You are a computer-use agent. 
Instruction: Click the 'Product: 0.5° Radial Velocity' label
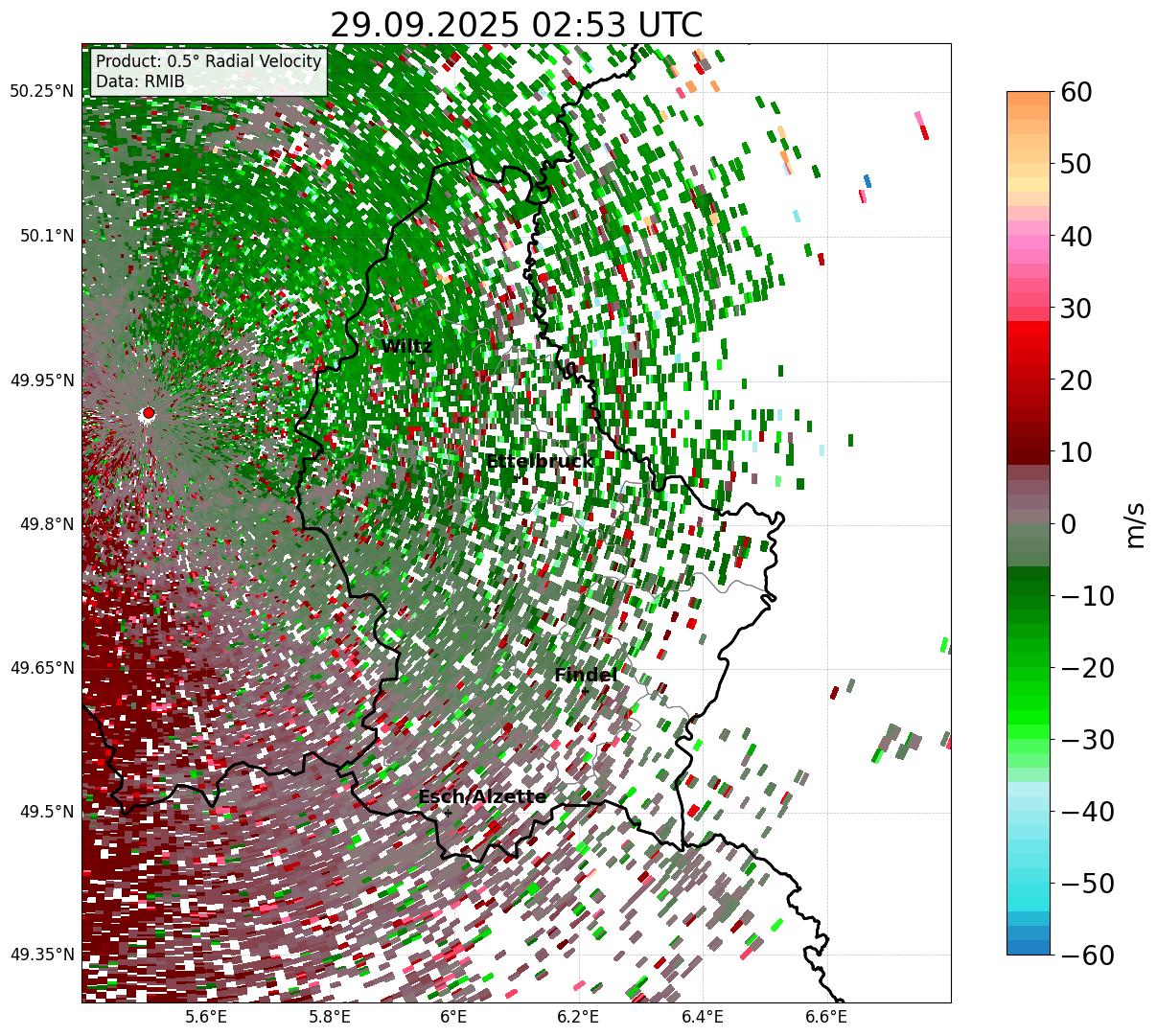click(x=208, y=61)
